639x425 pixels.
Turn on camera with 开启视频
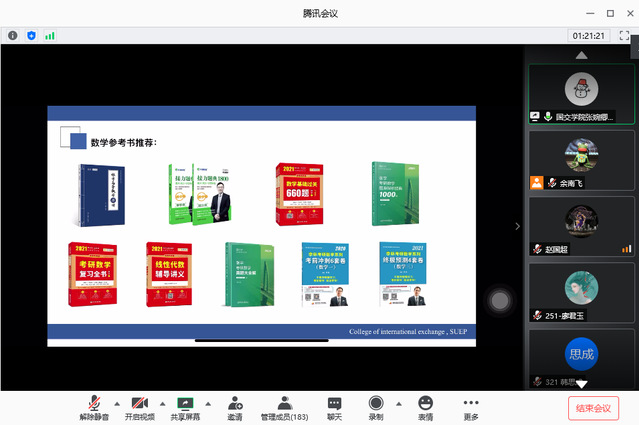(x=140, y=408)
